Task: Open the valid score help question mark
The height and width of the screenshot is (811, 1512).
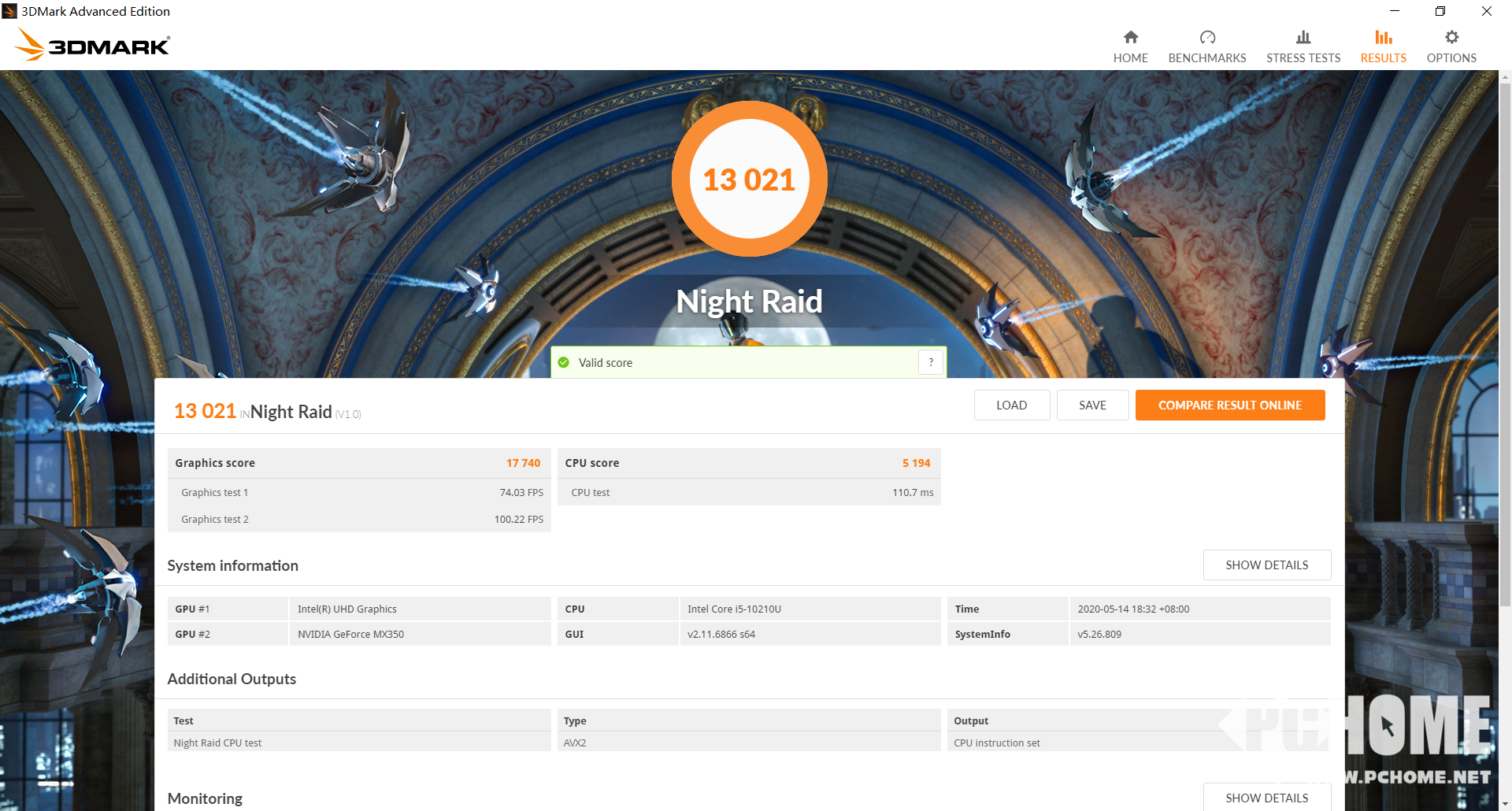Action: click(x=931, y=362)
